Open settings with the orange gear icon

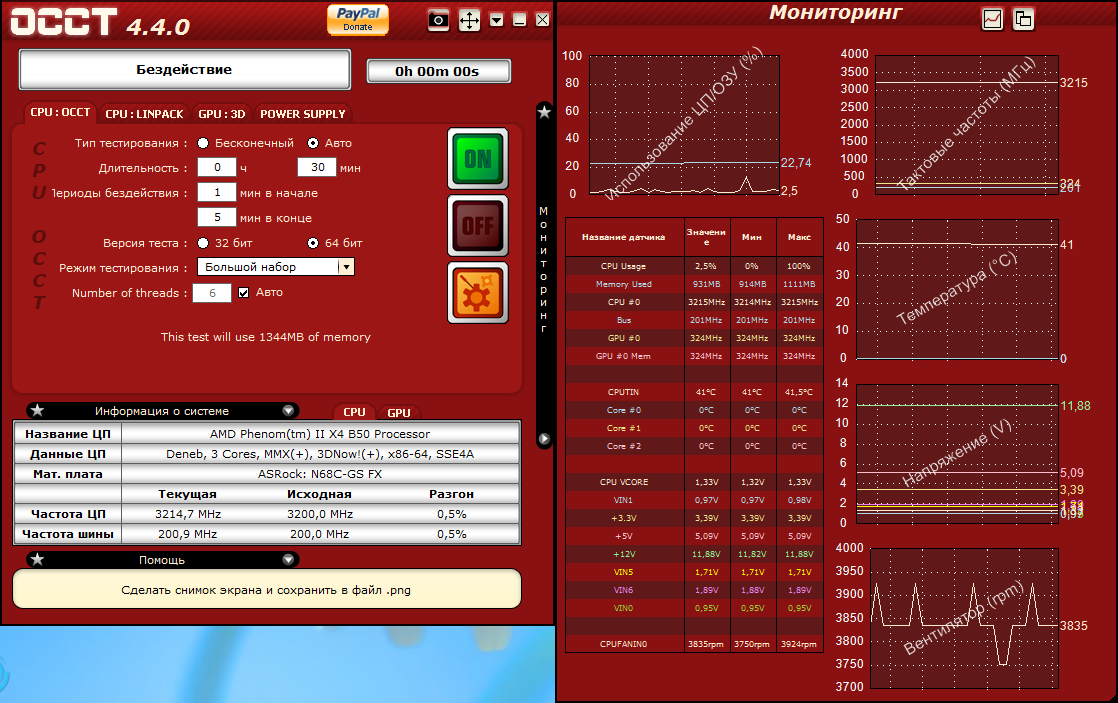(x=478, y=292)
